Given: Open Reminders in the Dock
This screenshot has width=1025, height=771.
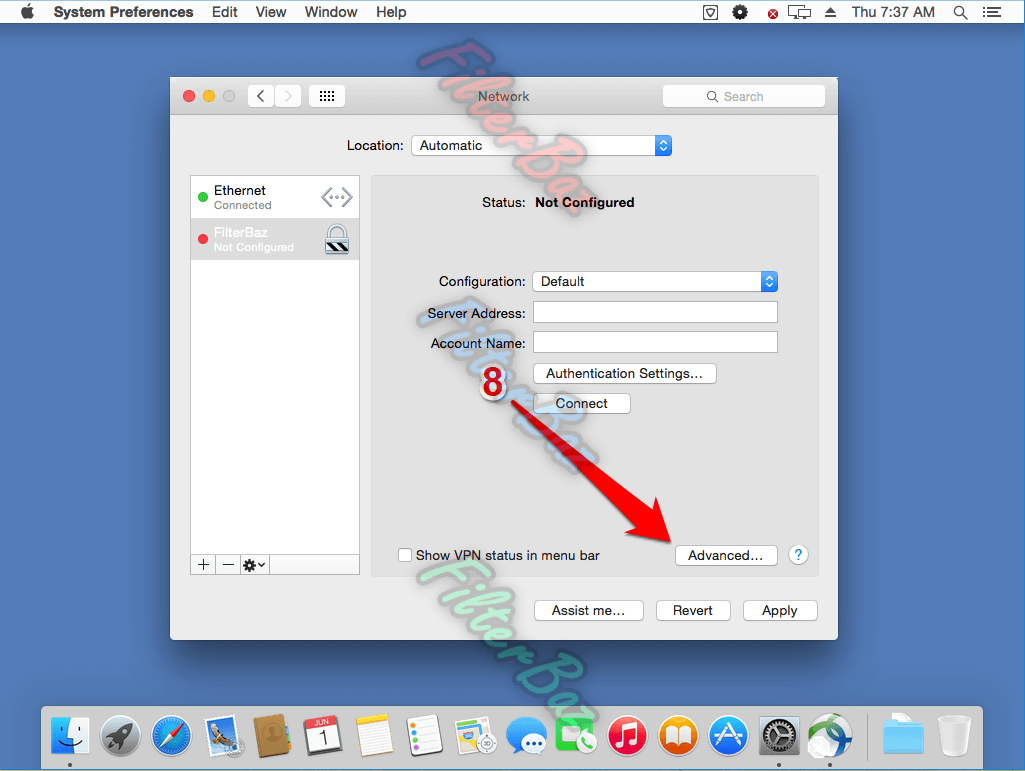Looking at the screenshot, I should [x=425, y=736].
